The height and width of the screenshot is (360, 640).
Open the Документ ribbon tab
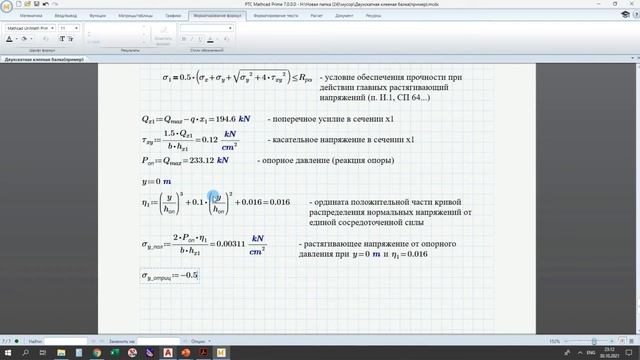[x=344, y=16]
